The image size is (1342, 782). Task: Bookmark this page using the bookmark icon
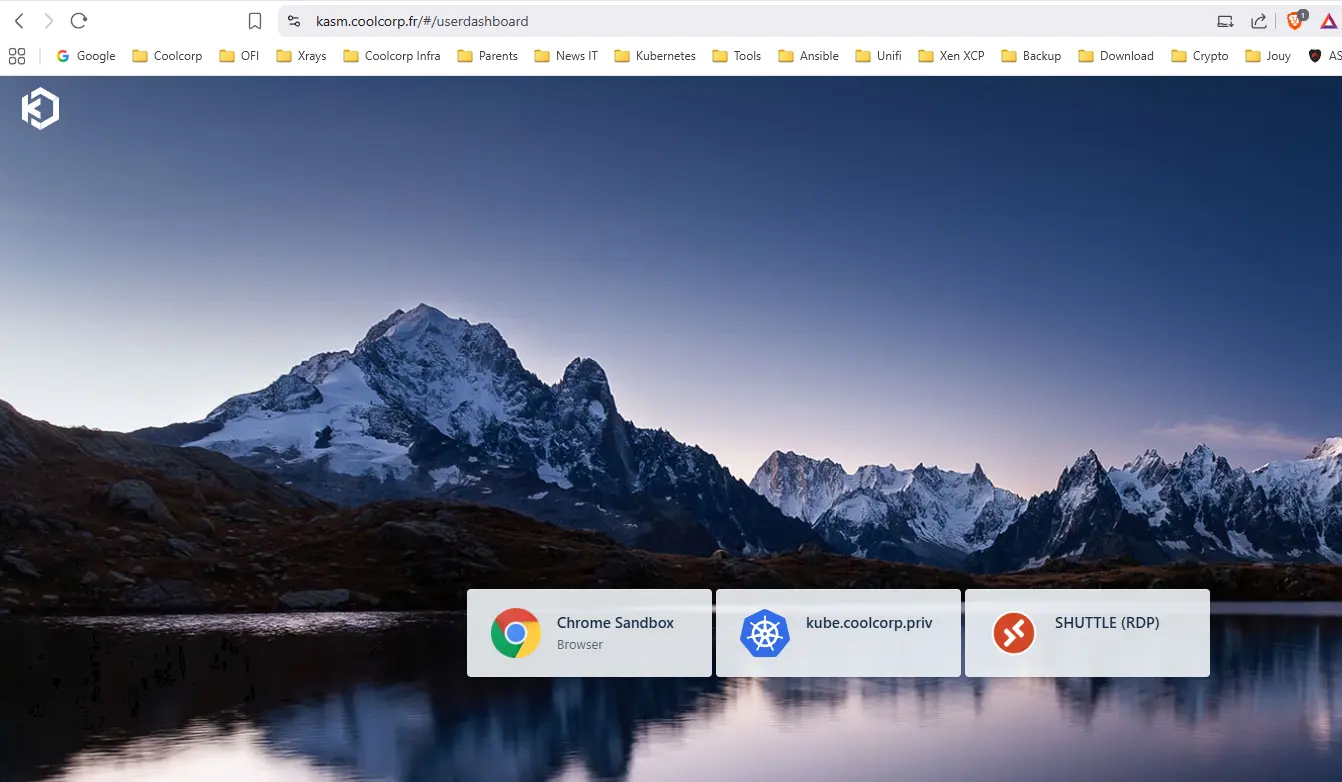click(x=255, y=21)
